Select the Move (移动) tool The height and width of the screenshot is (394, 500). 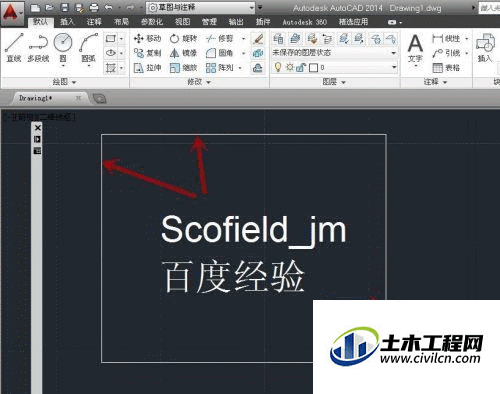147,39
